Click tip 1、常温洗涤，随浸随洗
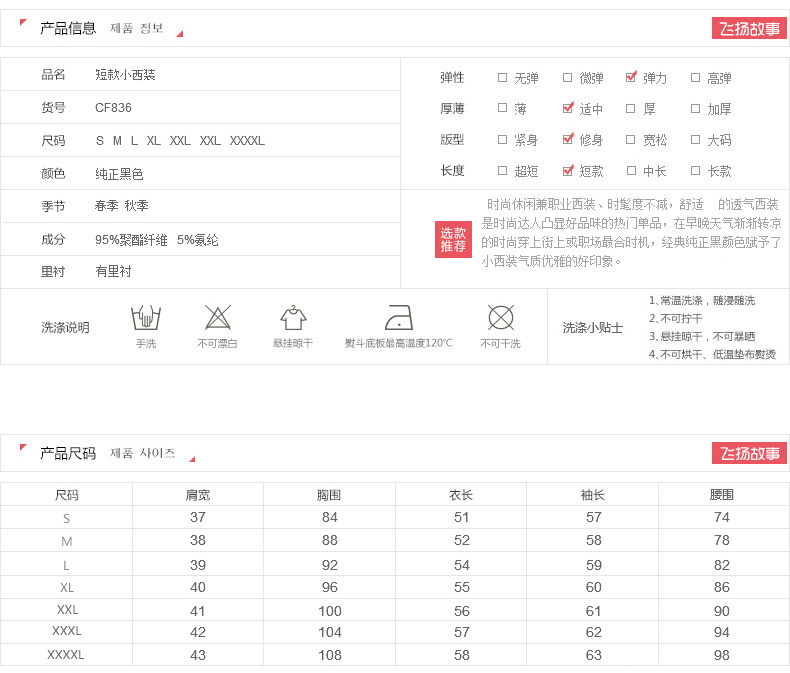The width and height of the screenshot is (790, 673). (702, 301)
